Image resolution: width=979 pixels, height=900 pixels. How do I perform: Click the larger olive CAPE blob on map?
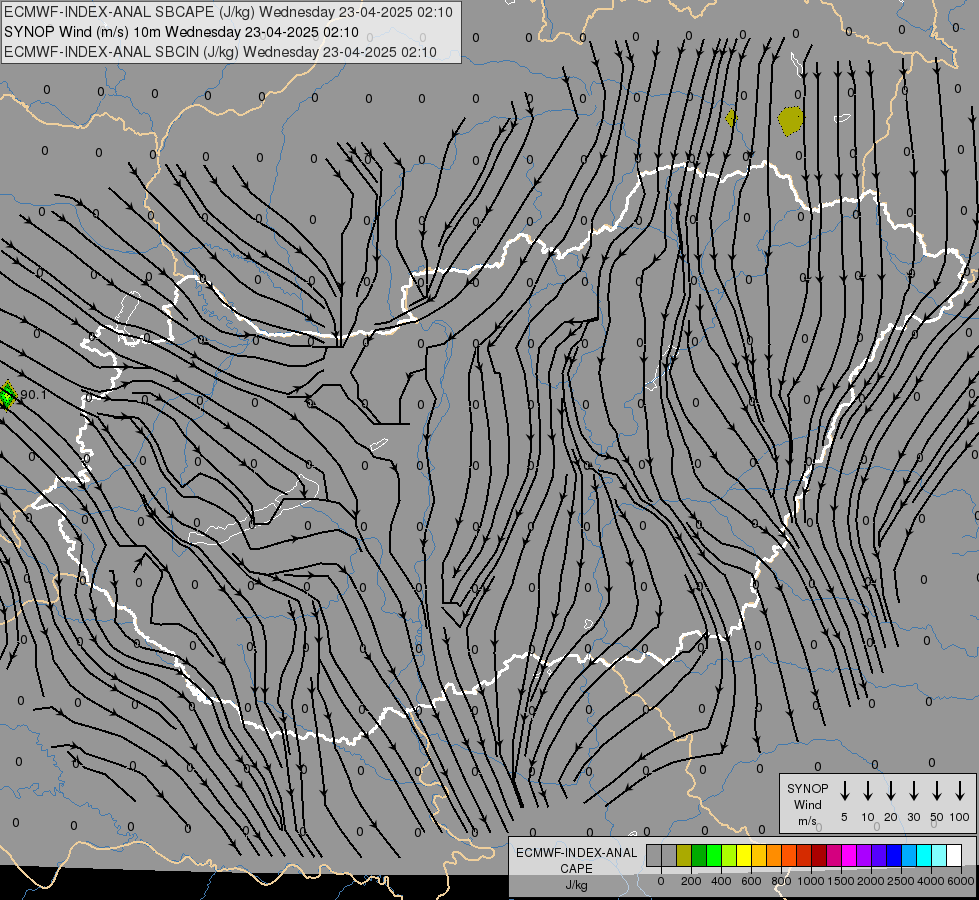tap(790, 121)
